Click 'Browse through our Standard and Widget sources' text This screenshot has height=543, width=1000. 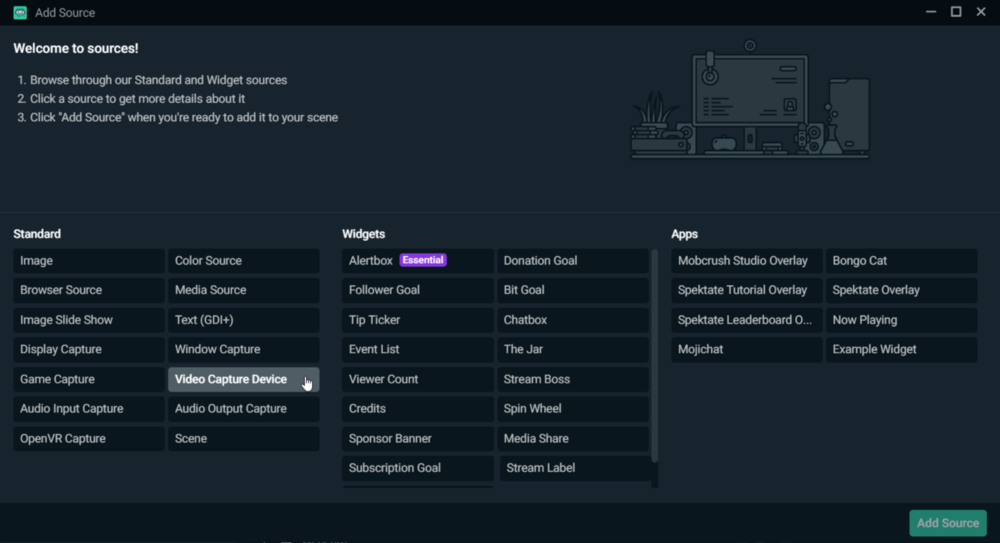(x=158, y=80)
